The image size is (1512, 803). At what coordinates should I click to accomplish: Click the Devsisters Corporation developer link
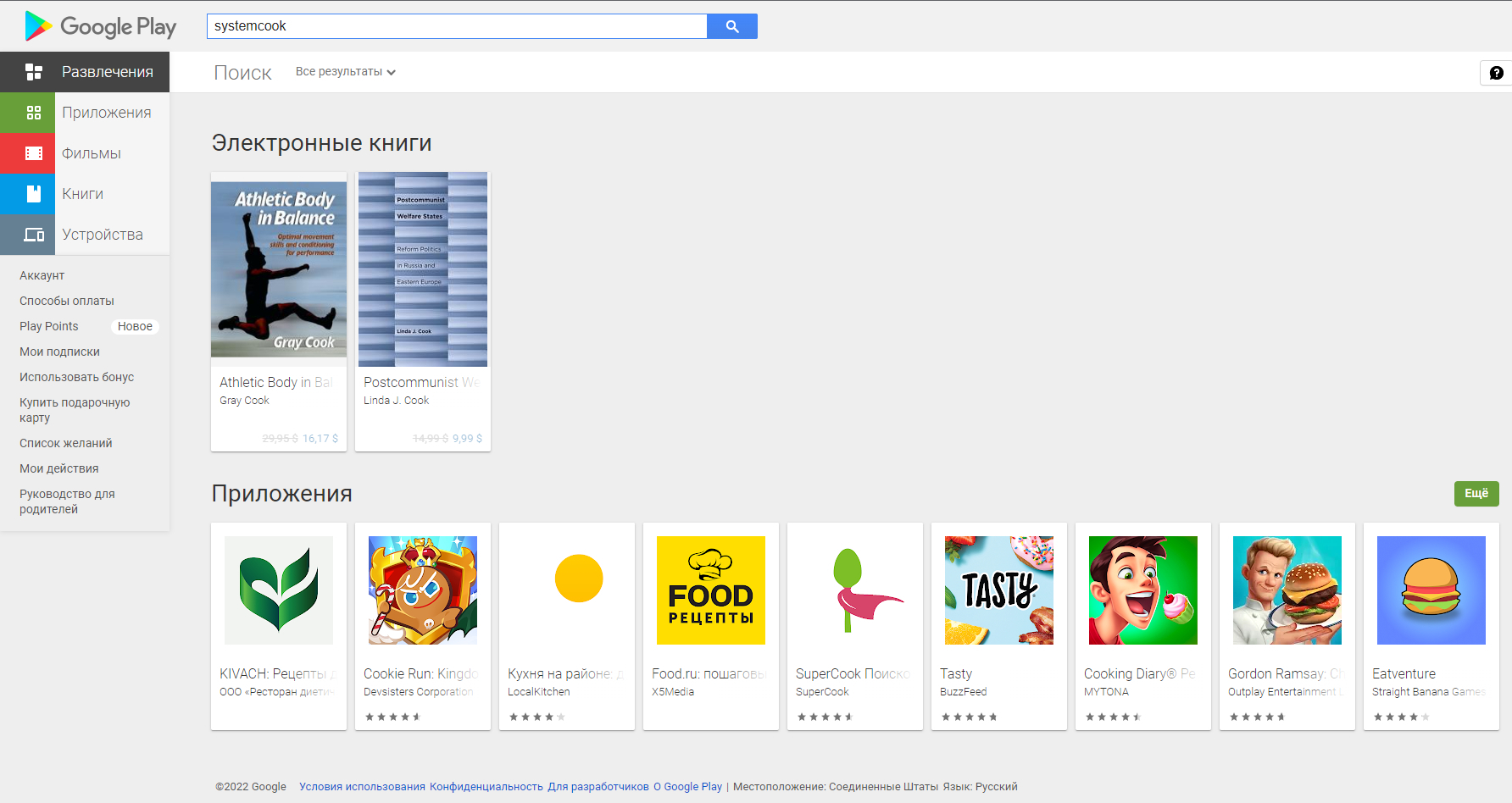[419, 692]
